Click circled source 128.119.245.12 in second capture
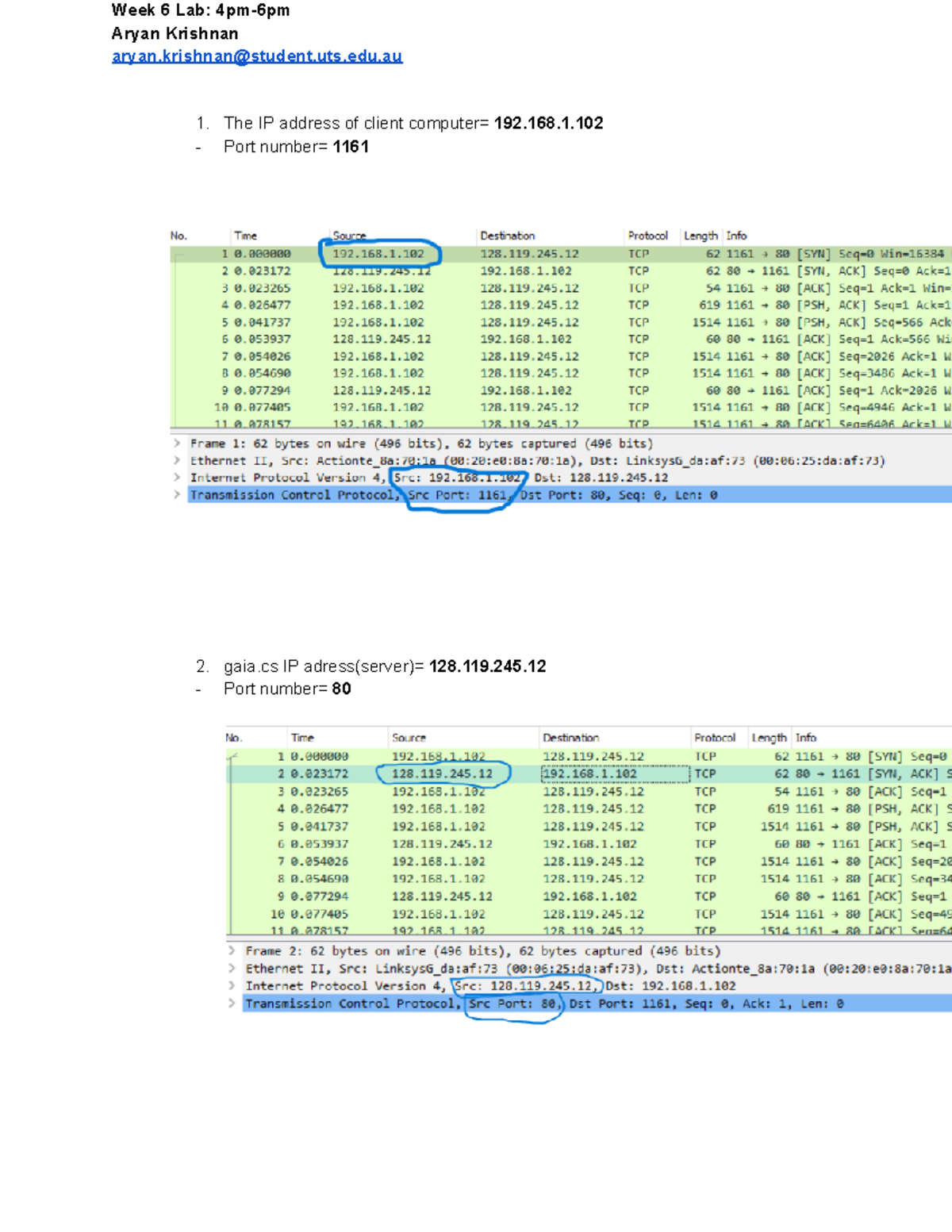 (442, 773)
